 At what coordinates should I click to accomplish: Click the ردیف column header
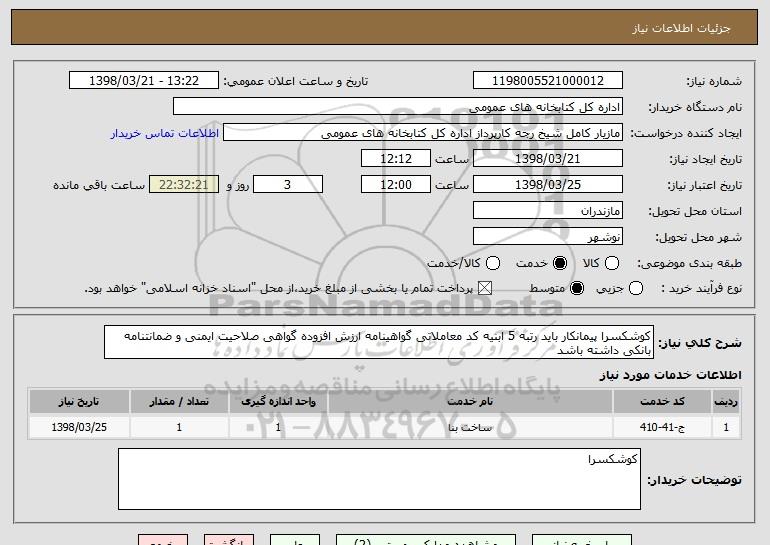tap(726, 402)
